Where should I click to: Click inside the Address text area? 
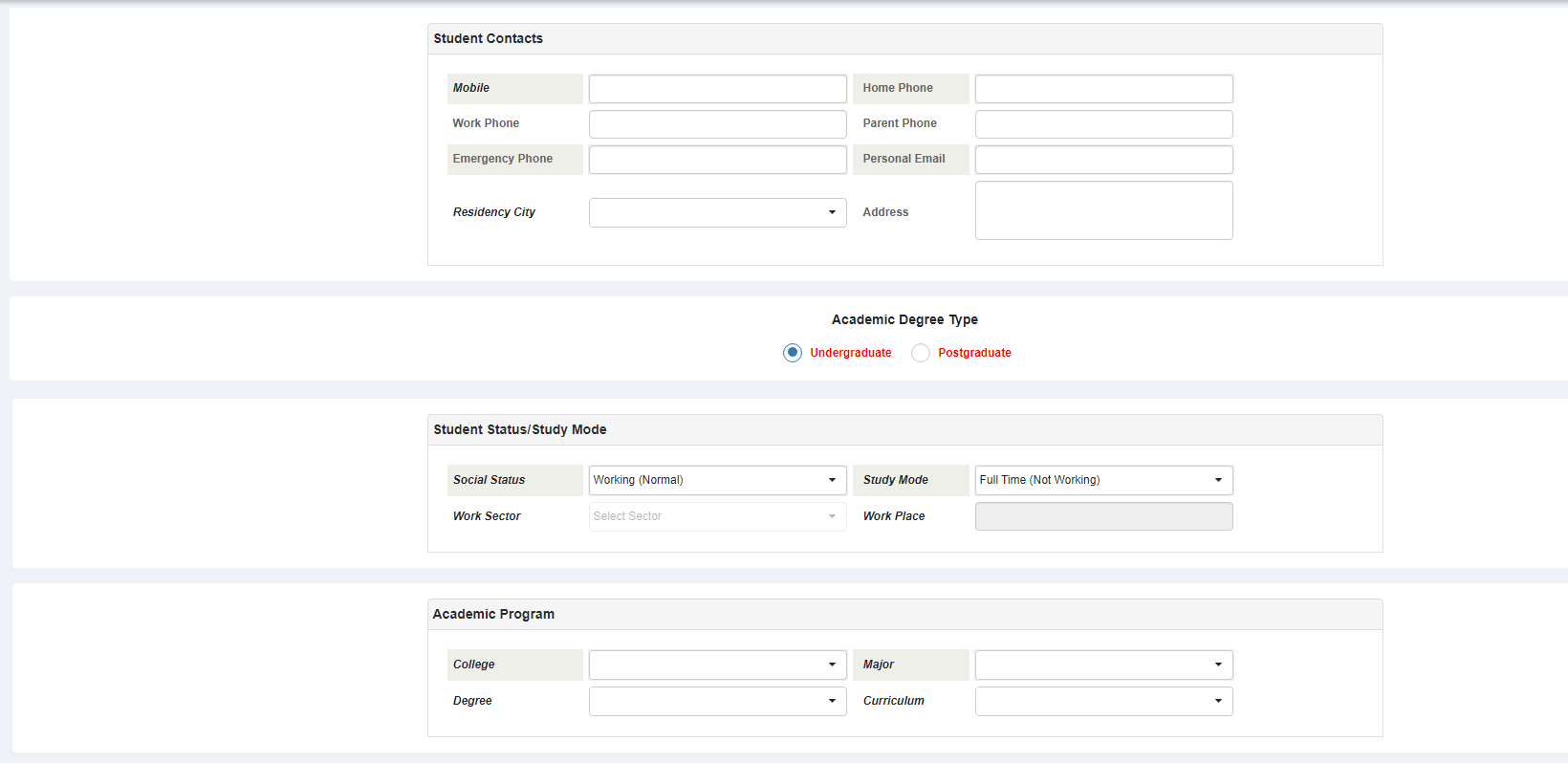coord(1104,210)
